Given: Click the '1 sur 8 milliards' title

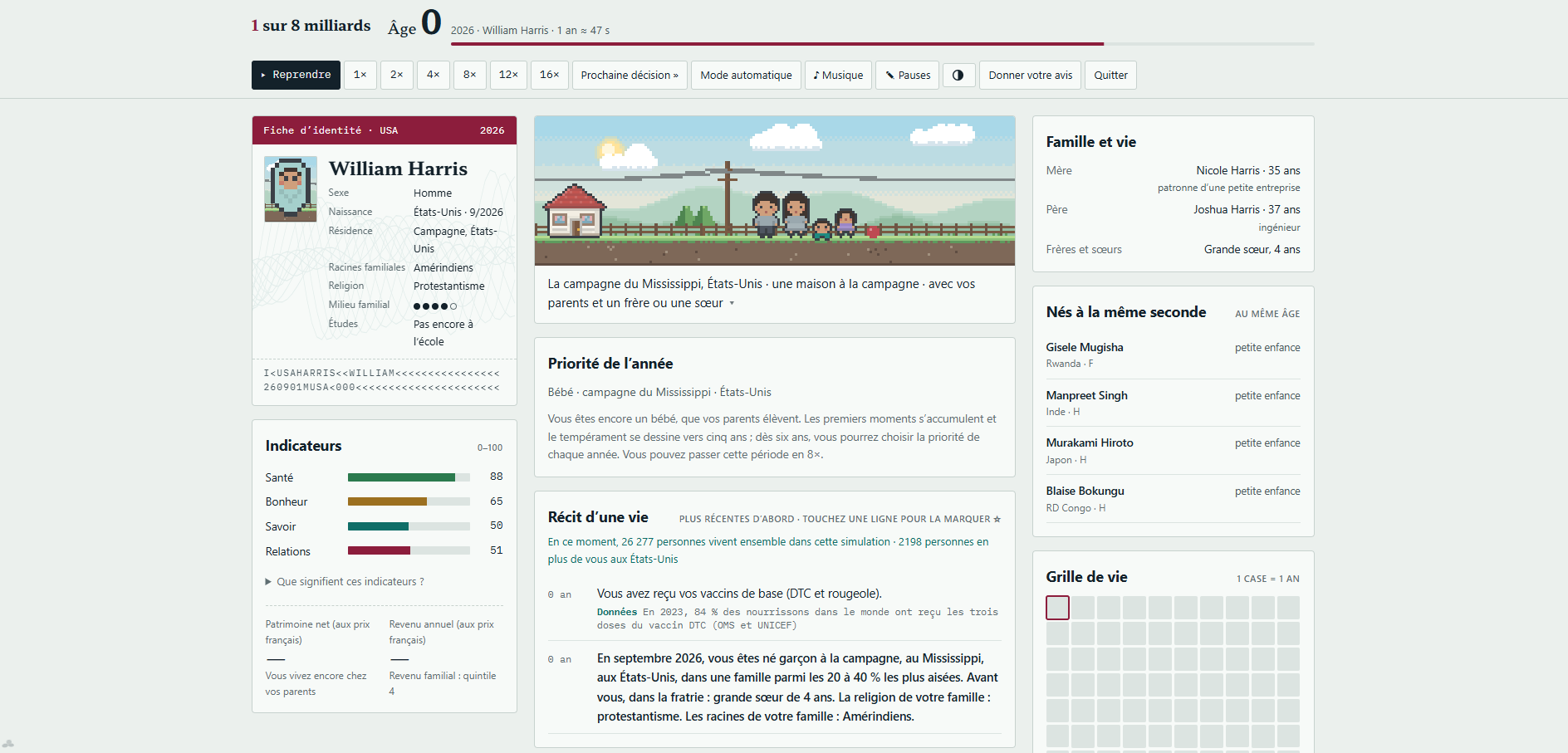Looking at the screenshot, I should [x=311, y=26].
